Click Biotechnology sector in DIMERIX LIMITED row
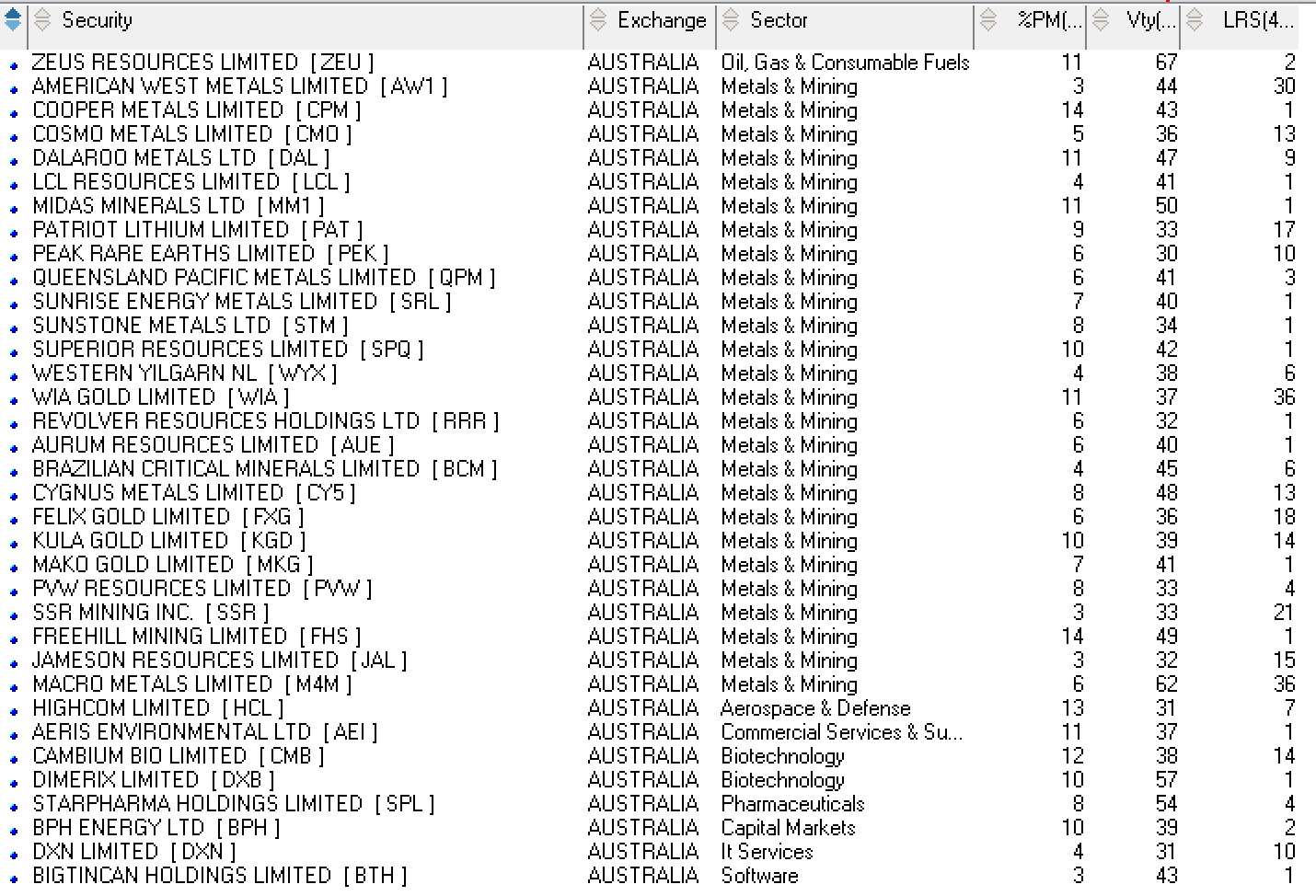The width and height of the screenshot is (1316, 896). point(782,780)
